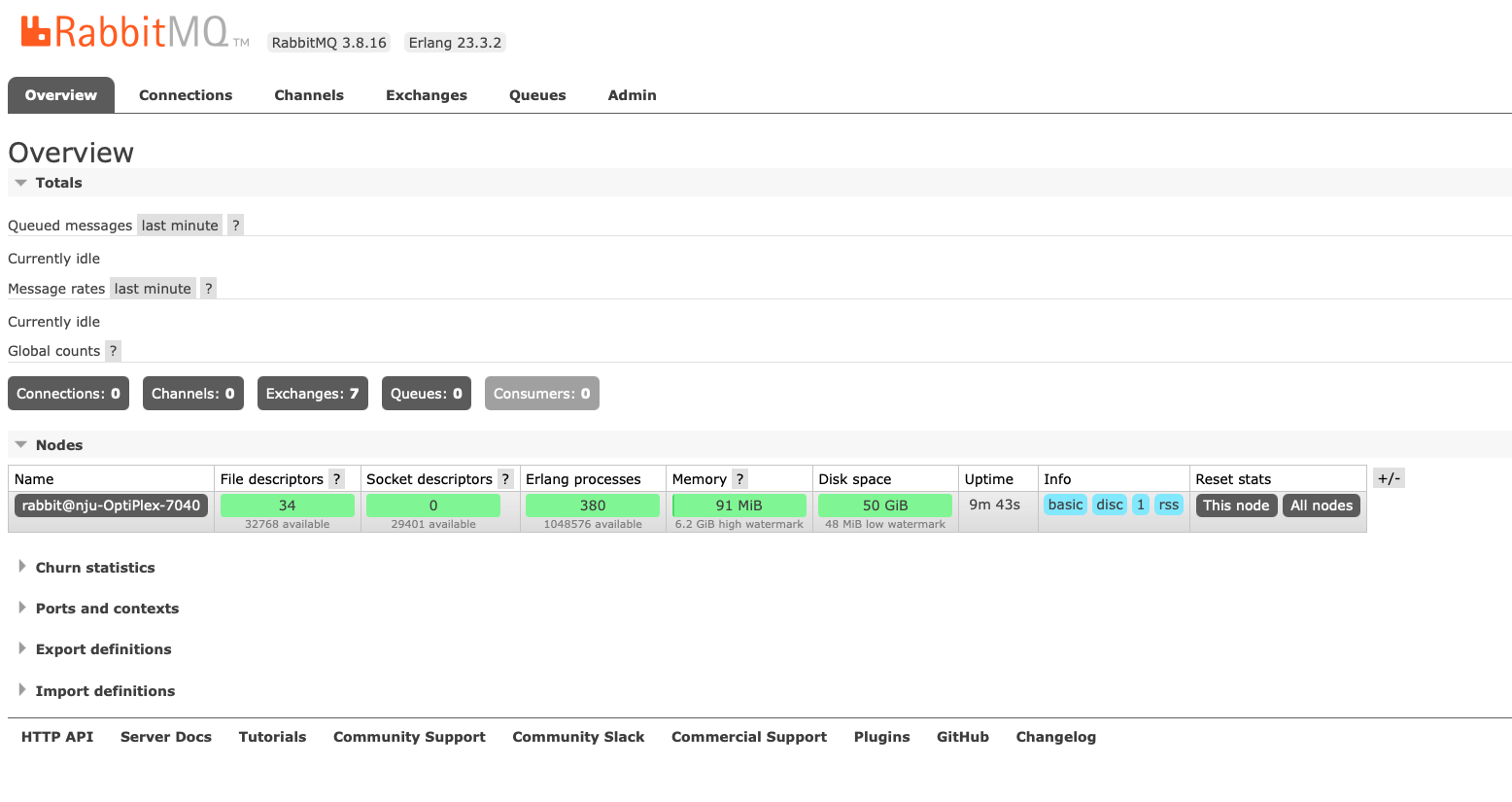Open the Community Slack link
The height and width of the screenshot is (802, 1512).
click(578, 737)
